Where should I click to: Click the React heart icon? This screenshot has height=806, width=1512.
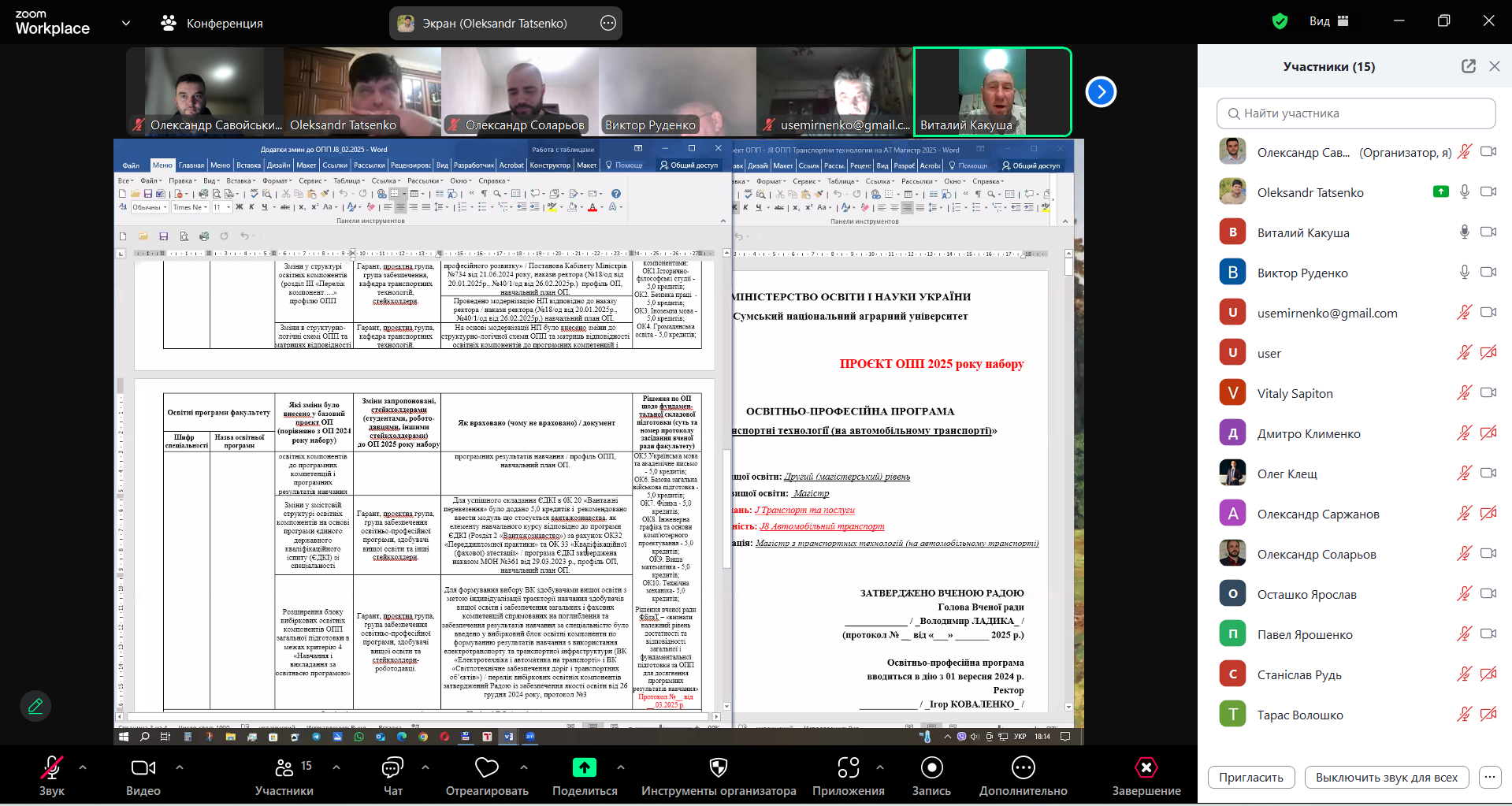(x=486, y=768)
